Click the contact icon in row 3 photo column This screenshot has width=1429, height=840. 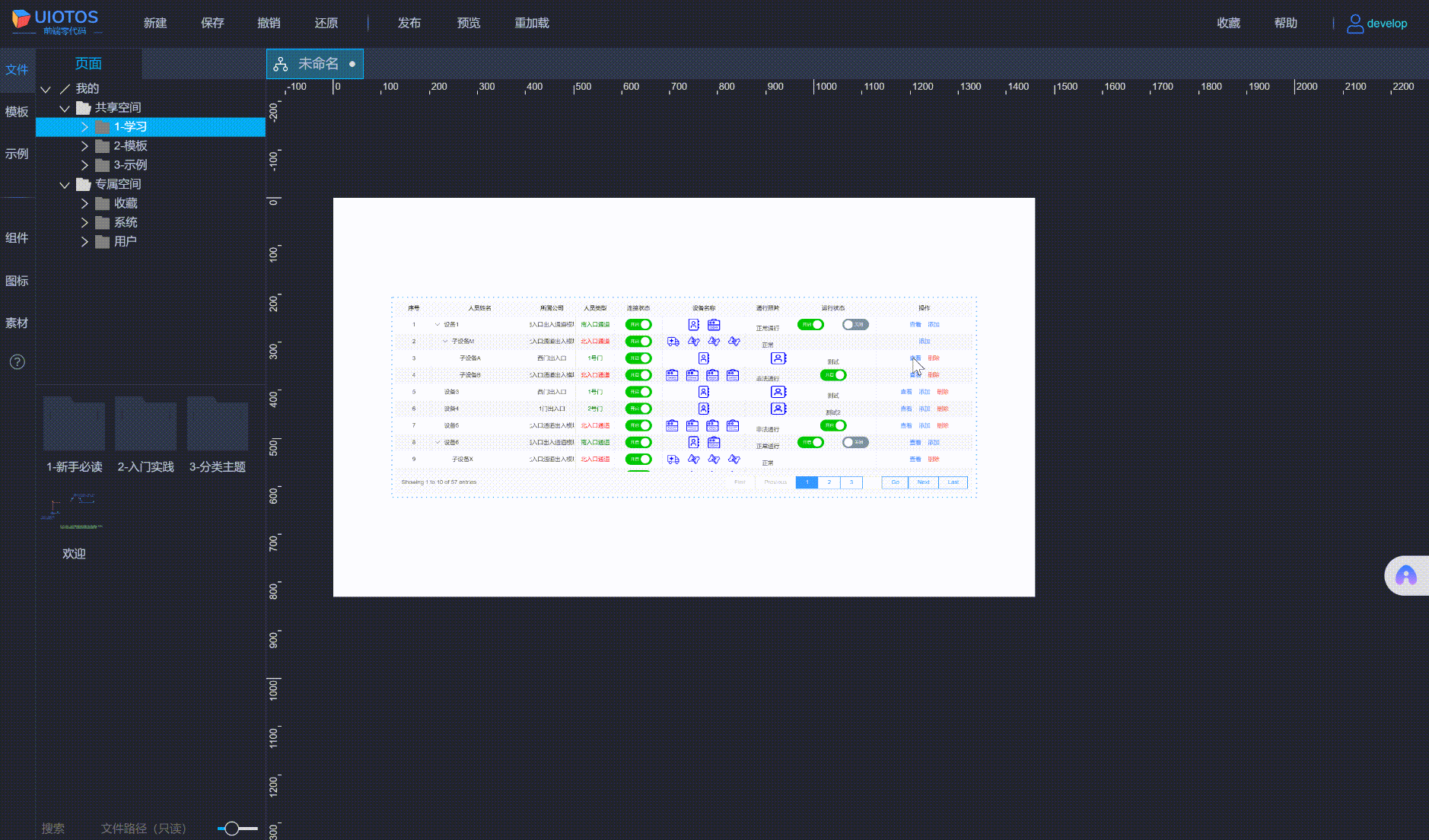[x=778, y=358]
